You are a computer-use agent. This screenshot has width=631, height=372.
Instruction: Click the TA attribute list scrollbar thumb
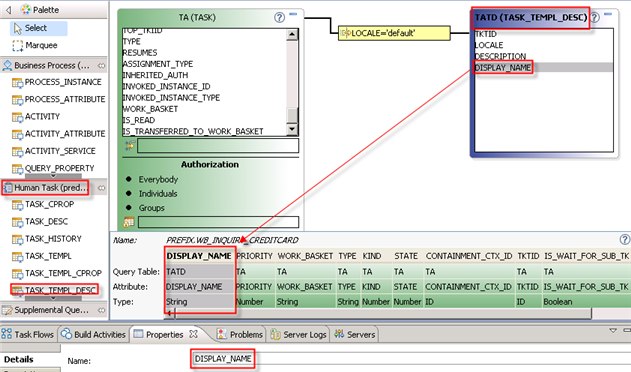(x=292, y=115)
